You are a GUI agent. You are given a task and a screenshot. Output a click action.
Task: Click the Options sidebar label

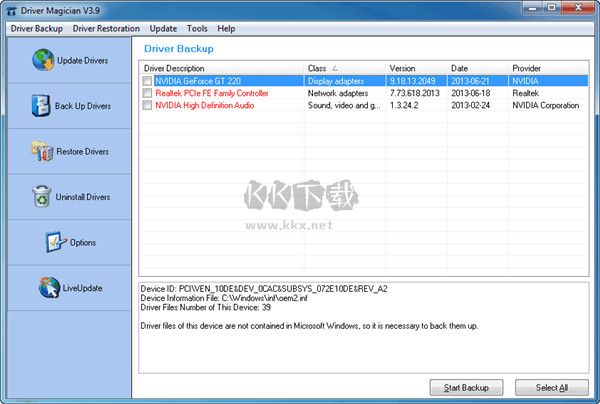[x=83, y=243]
